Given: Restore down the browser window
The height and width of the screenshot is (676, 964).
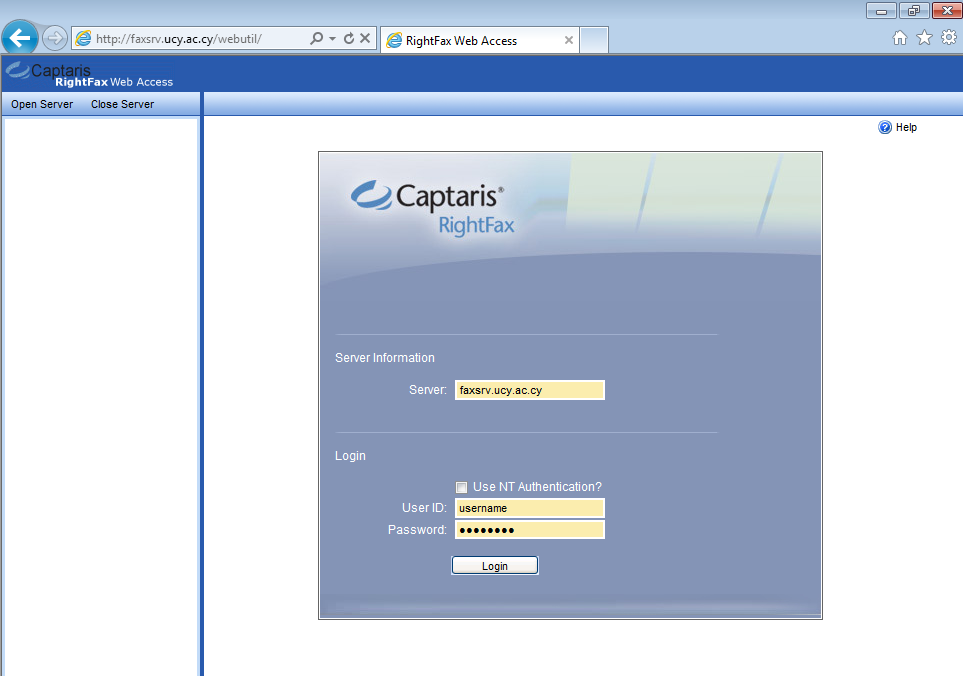Looking at the screenshot, I should coord(914,10).
